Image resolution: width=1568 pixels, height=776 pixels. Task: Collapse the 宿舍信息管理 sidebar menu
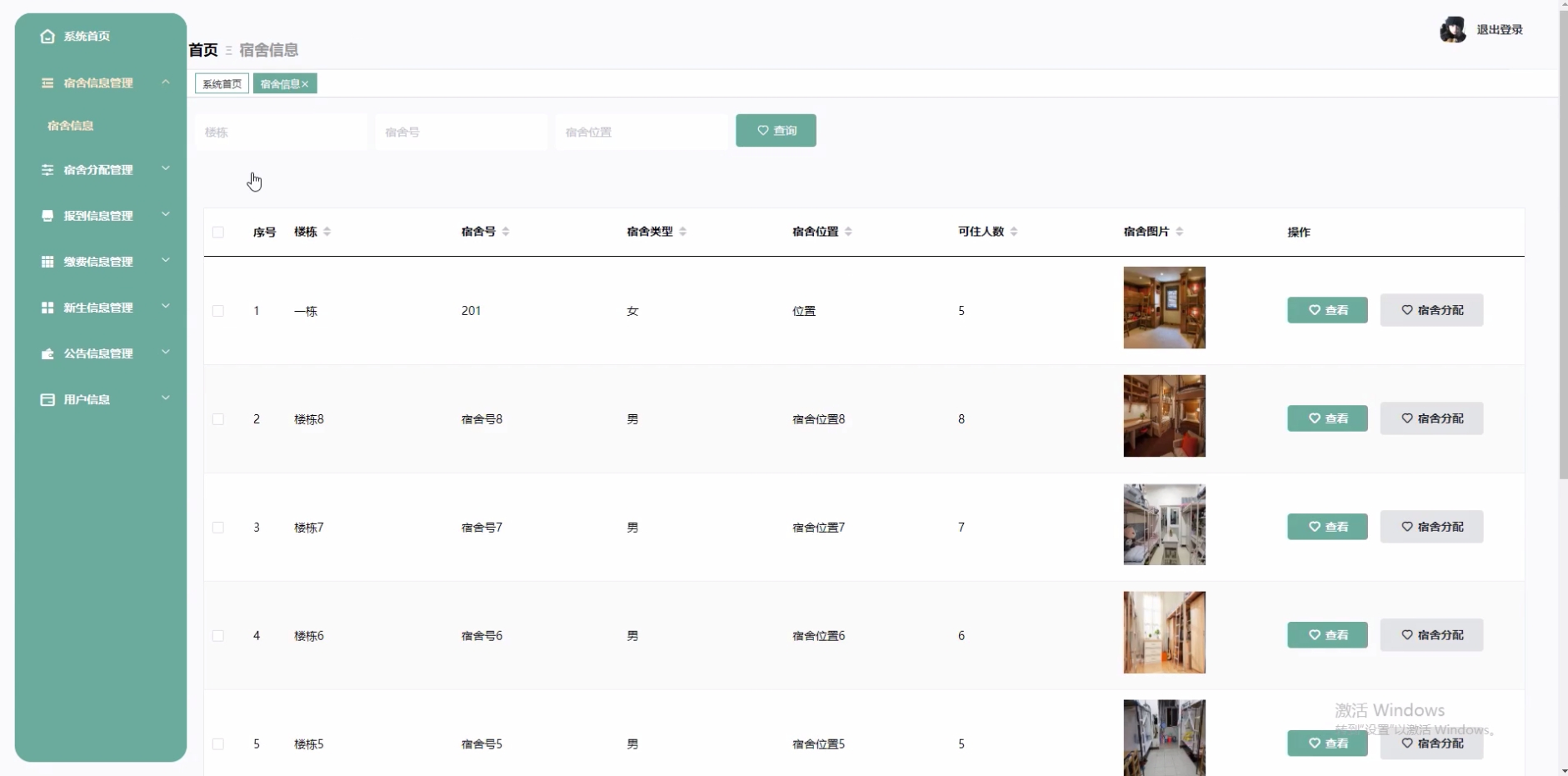(x=166, y=83)
